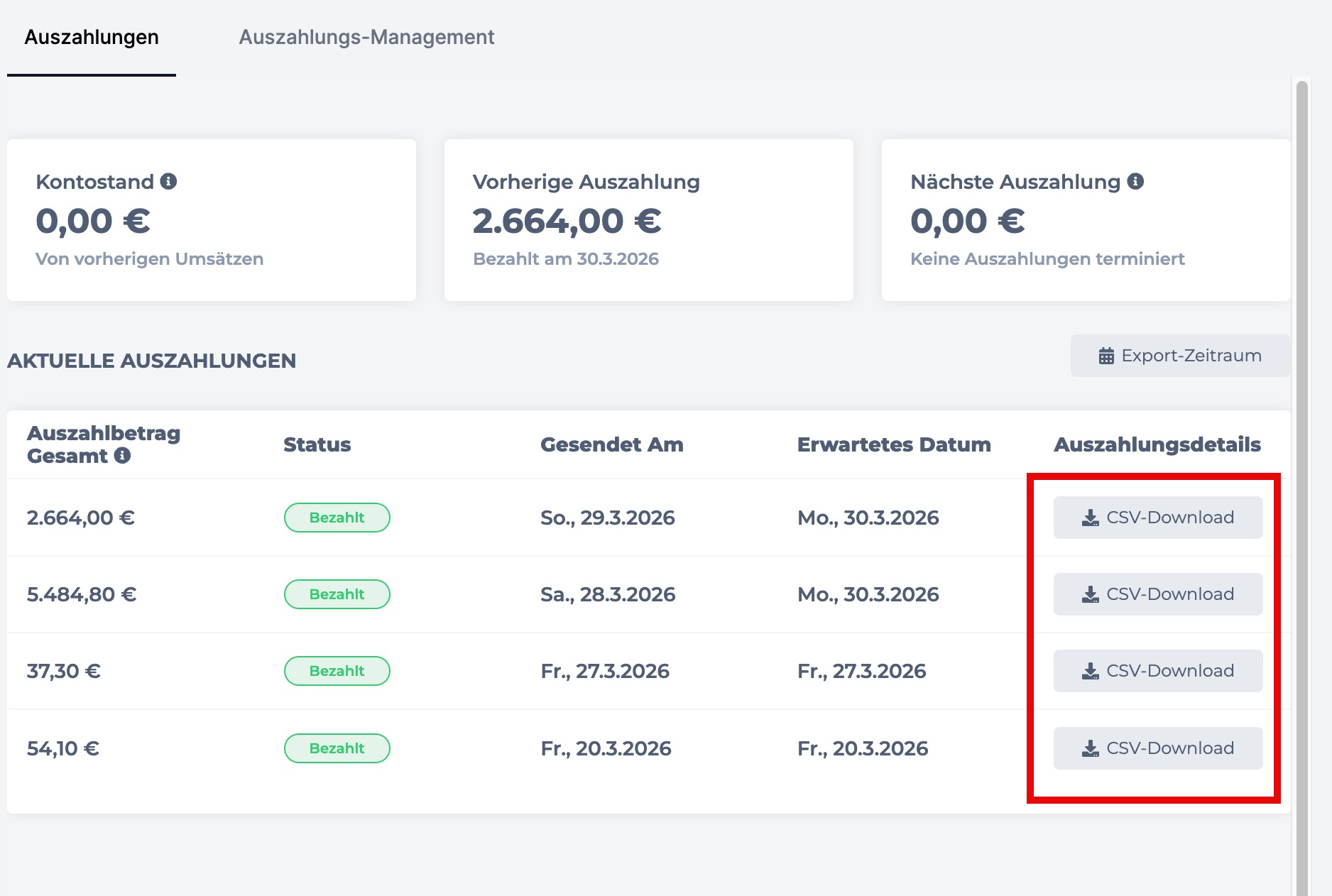The height and width of the screenshot is (896, 1332).
Task: Click the AKTUELLE AUSZAHLUNGEN heading
Action: click(152, 361)
